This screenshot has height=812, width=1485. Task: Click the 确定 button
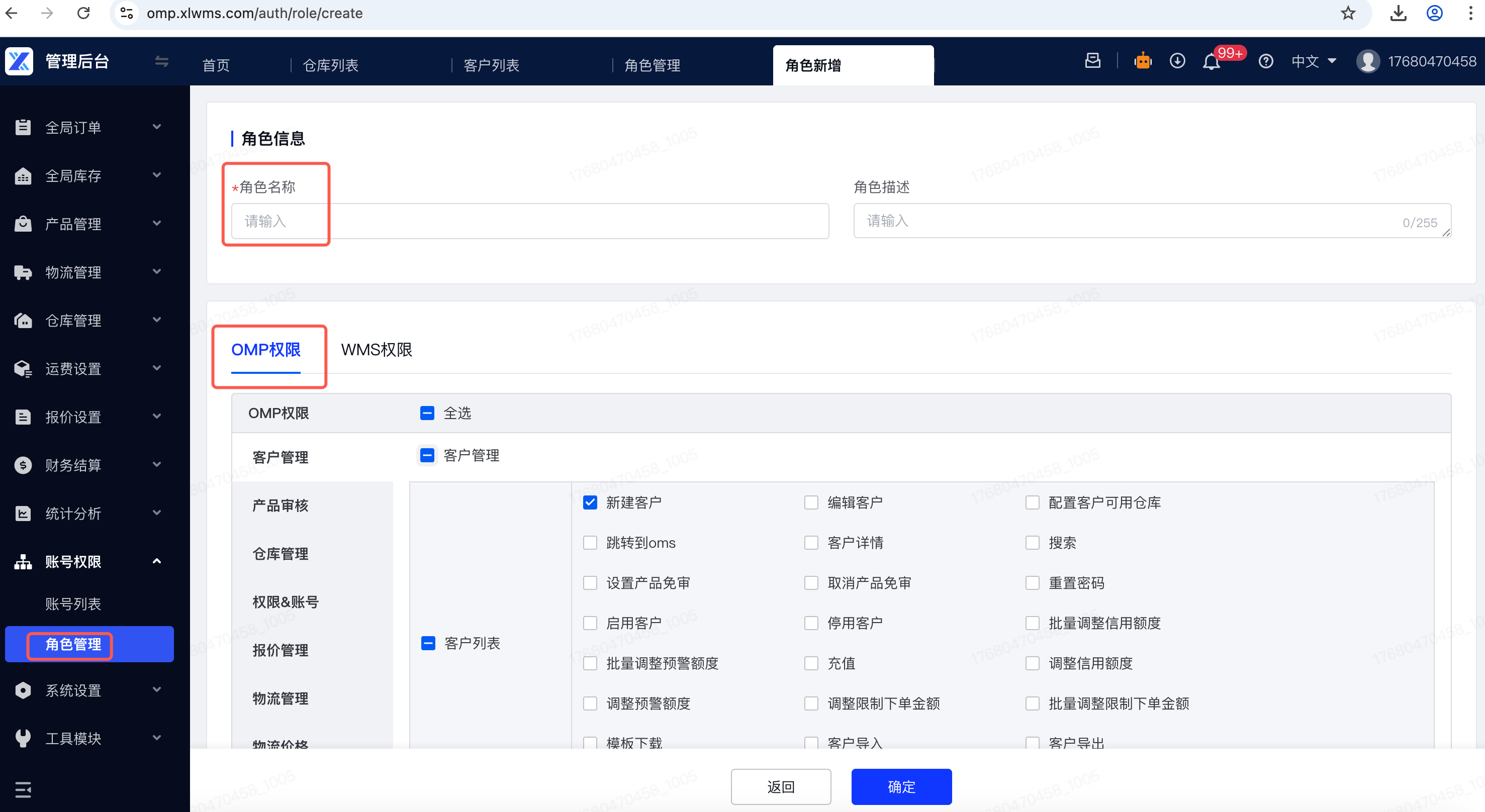(x=901, y=787)
